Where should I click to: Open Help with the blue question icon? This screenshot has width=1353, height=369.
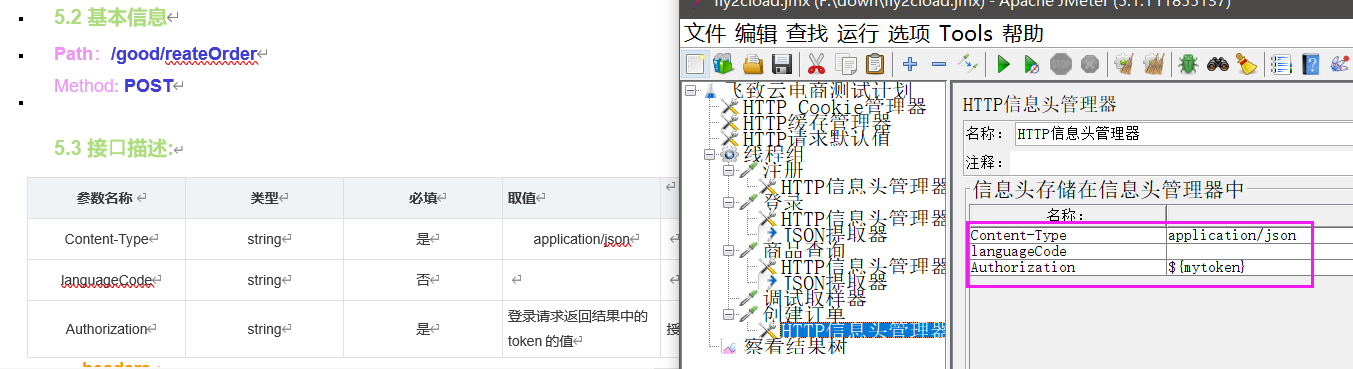tap(1311, 65)
